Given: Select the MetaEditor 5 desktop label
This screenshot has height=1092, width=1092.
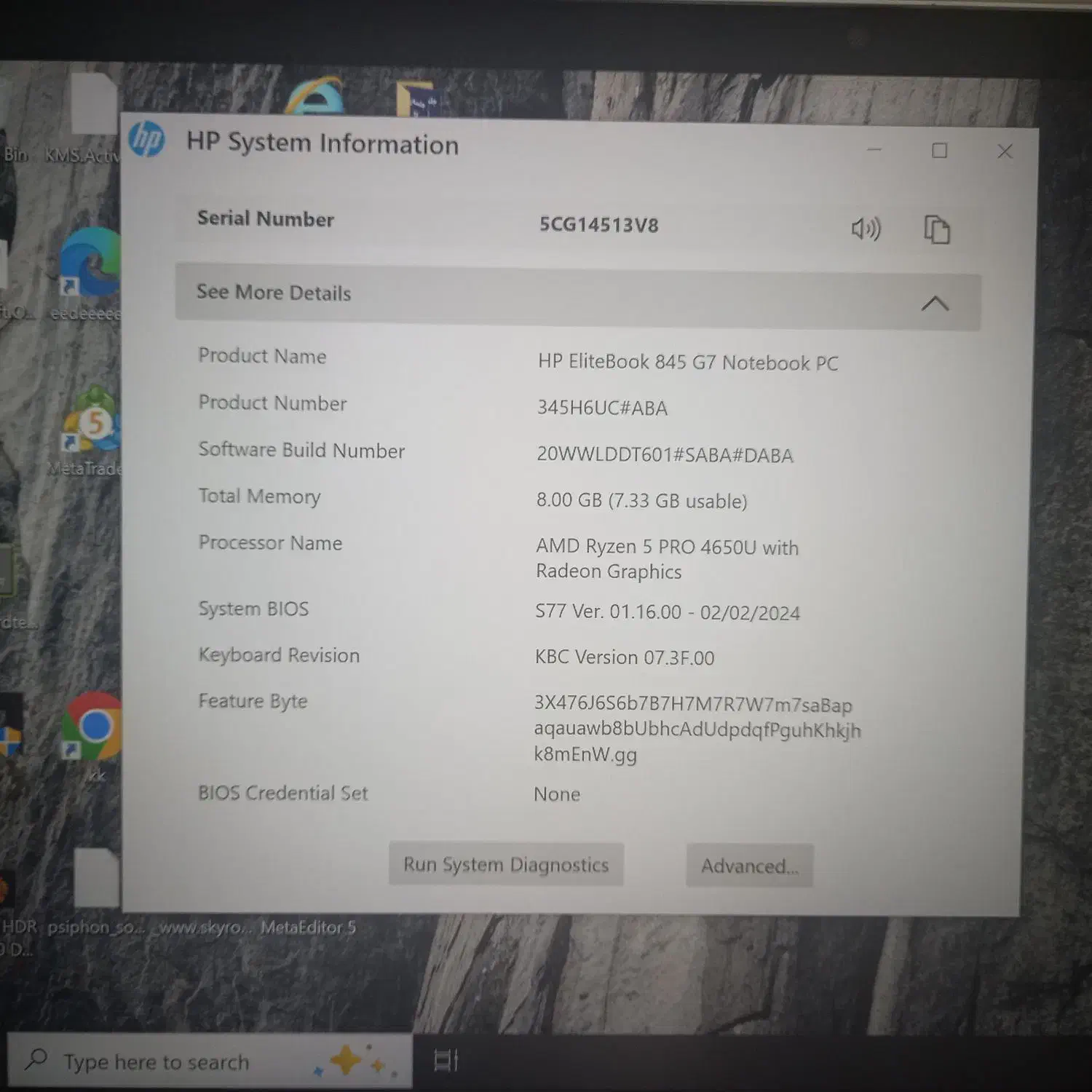Looking at the screenshot, I should pos(308,927).
